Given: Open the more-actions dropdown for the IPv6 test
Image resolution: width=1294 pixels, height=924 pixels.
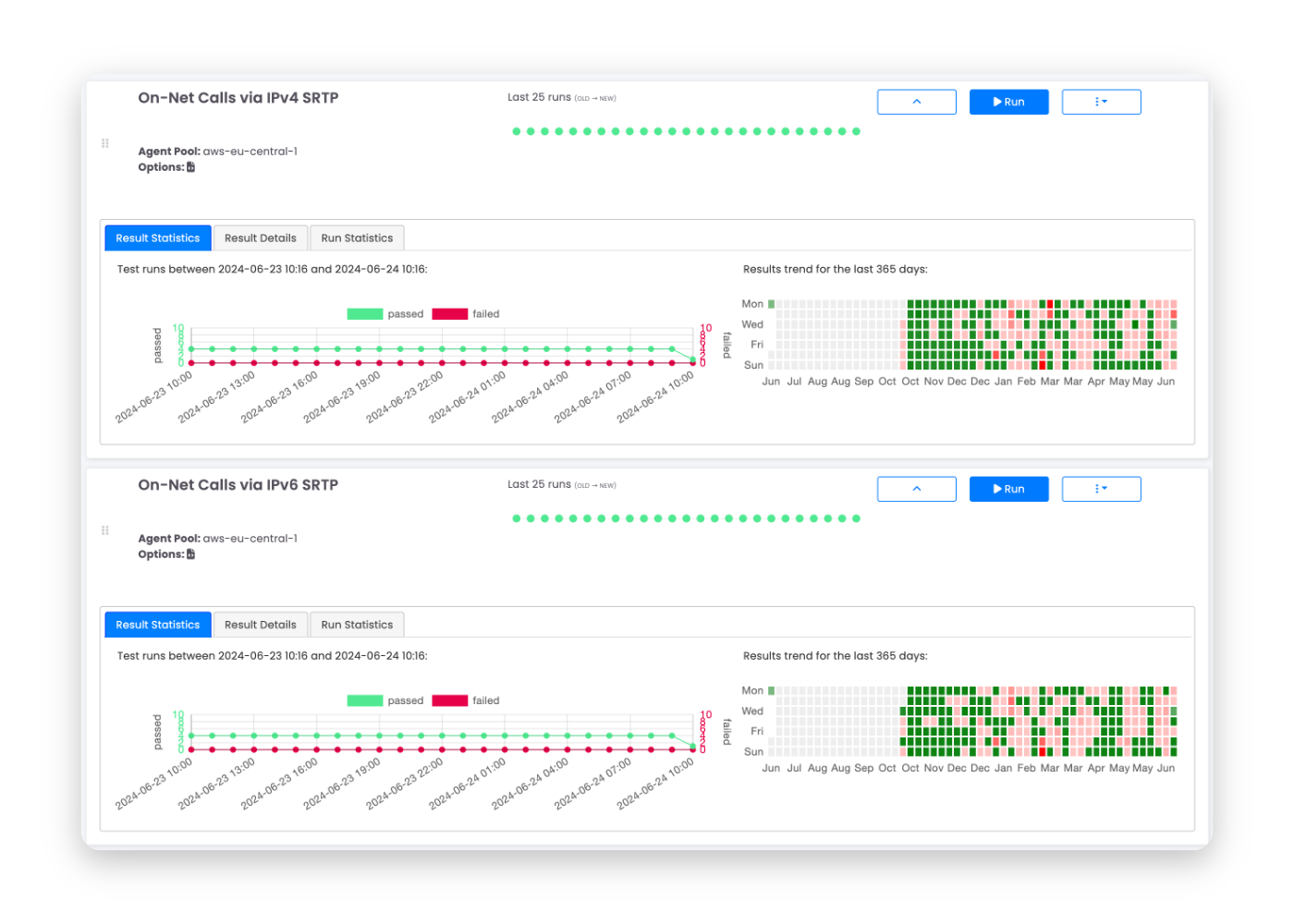Looking at the screenshot, I should click(1101, 489).
